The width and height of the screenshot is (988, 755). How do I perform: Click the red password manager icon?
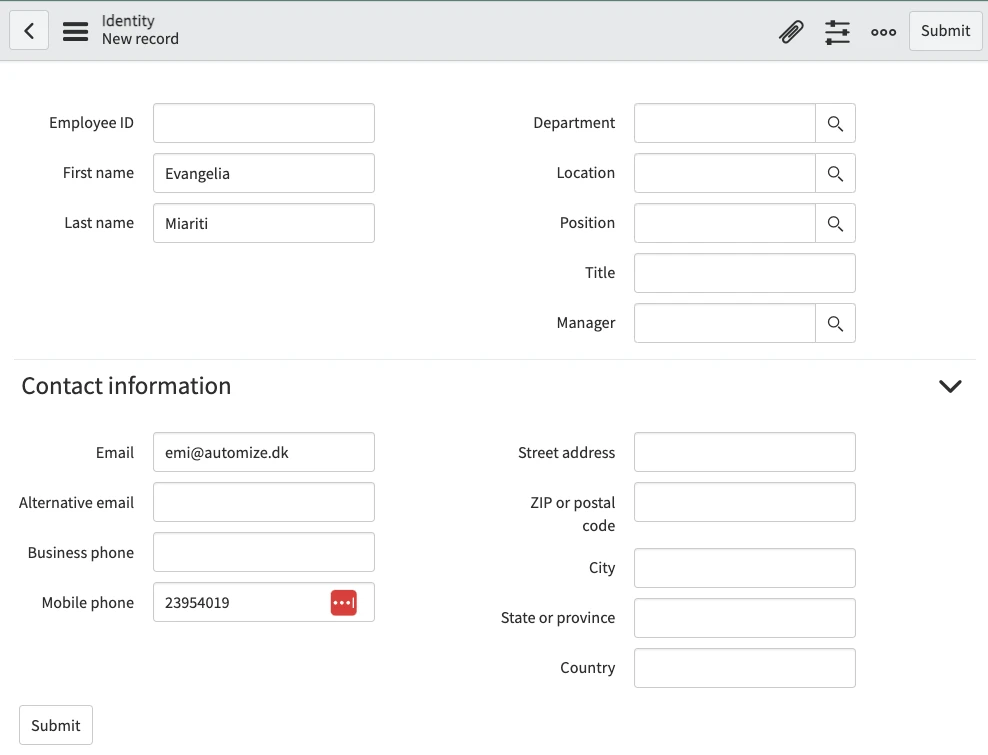343,603
